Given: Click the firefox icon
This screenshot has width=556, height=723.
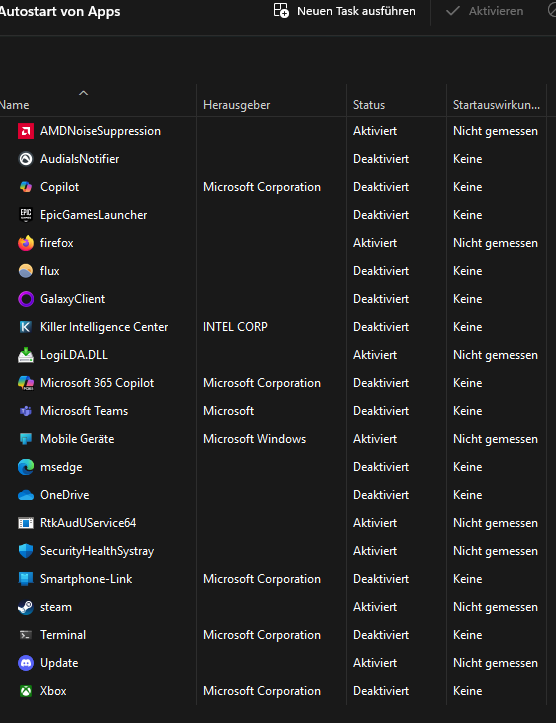Looking at the screenshot, I should coord(26,243).
